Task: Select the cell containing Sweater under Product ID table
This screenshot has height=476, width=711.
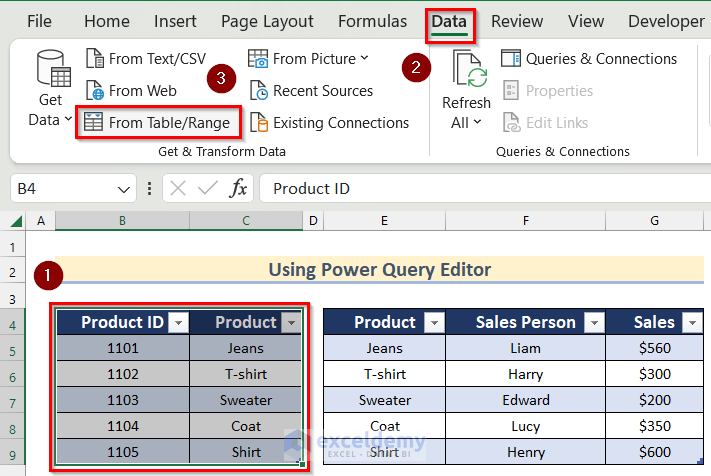Action: [246, 400]
